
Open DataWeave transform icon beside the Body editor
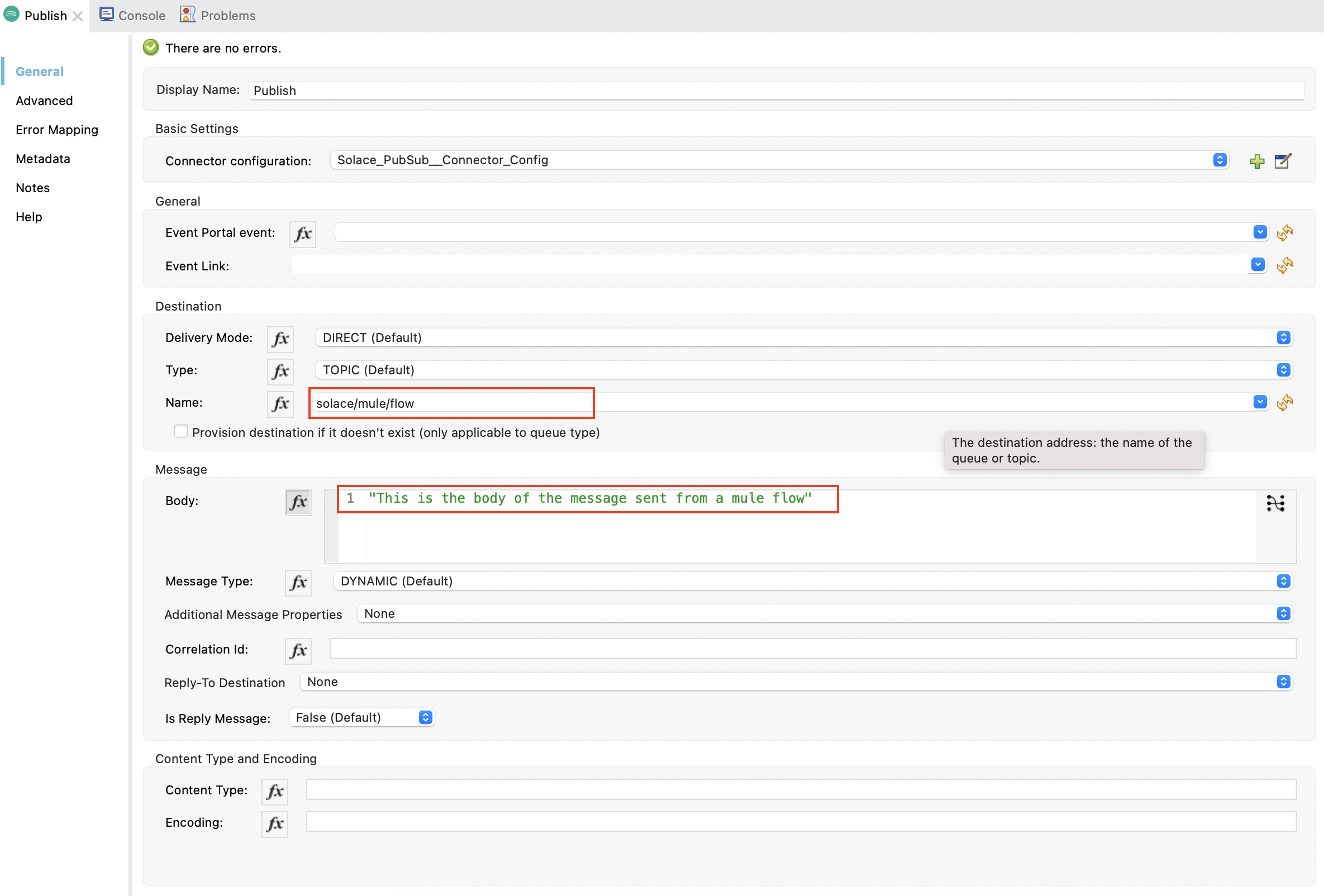tap(1276, 503)
